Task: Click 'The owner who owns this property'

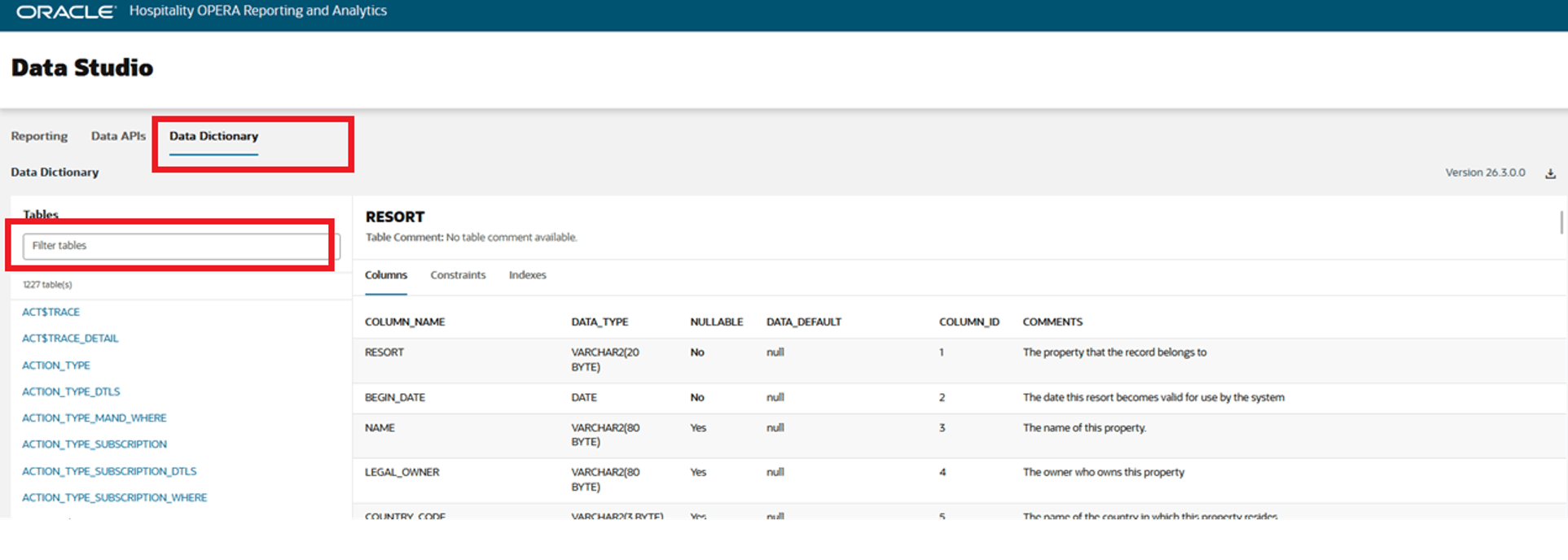Action: pos(1104,472)
